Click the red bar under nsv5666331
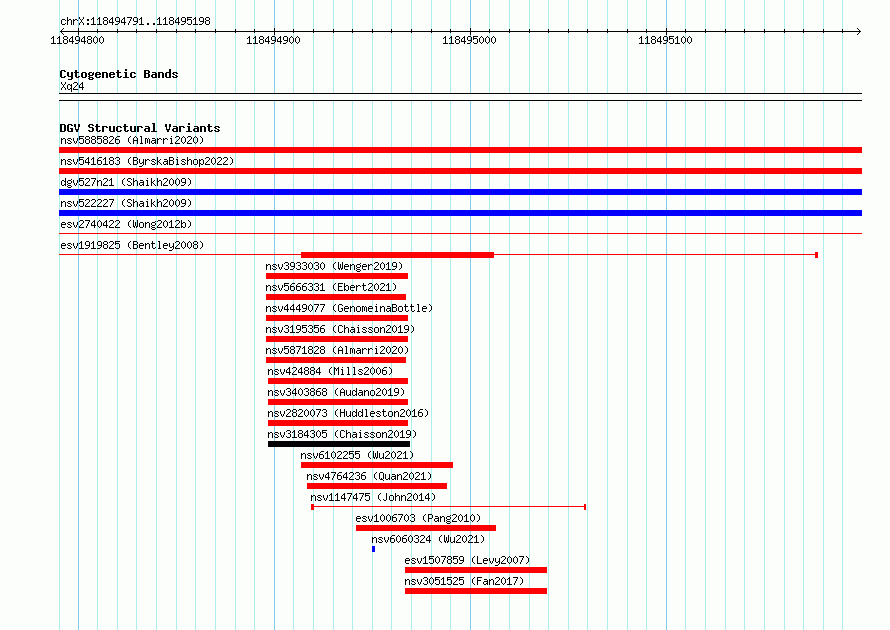The height and width of the screenshot is (630, 890). pyautogui.click(x=336, y=297)
